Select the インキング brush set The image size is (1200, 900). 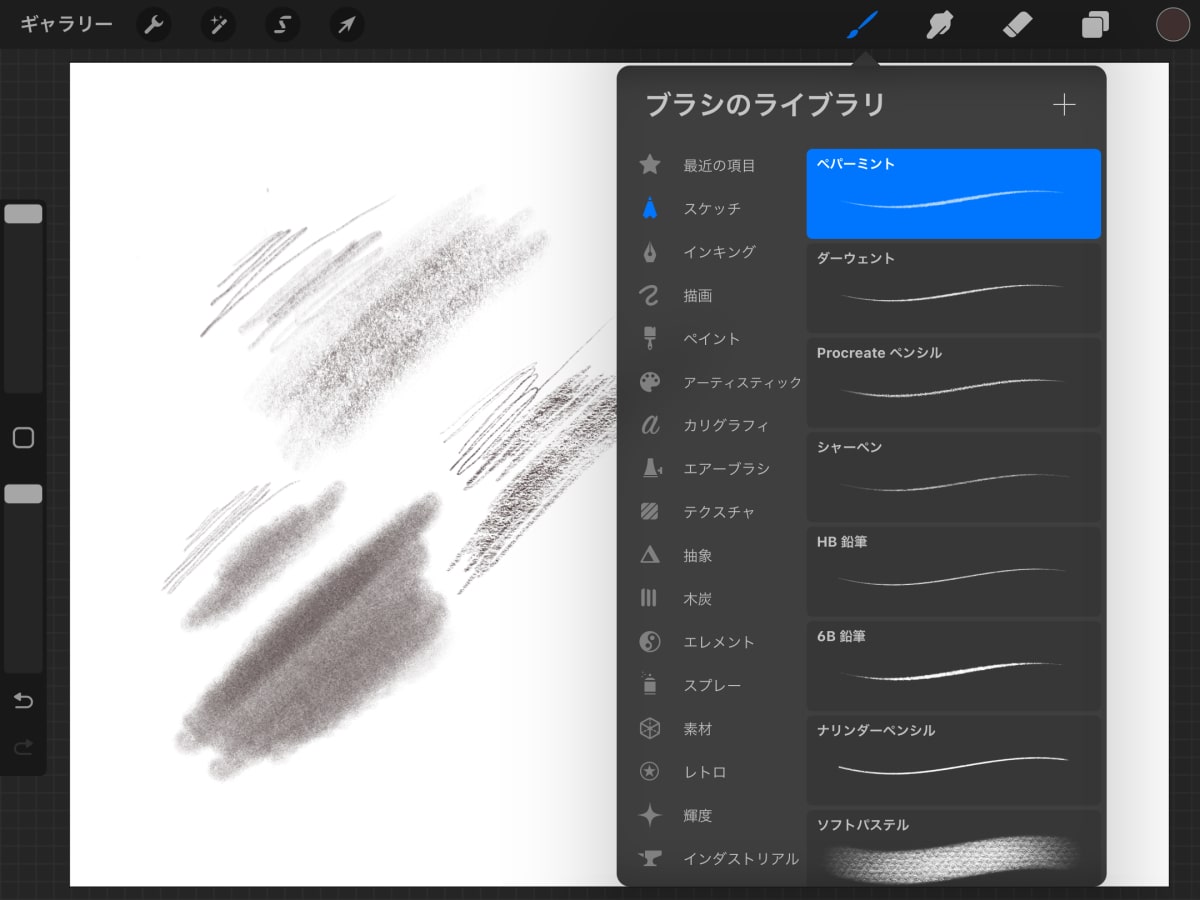pyautogui.click(x=720, y=252)
